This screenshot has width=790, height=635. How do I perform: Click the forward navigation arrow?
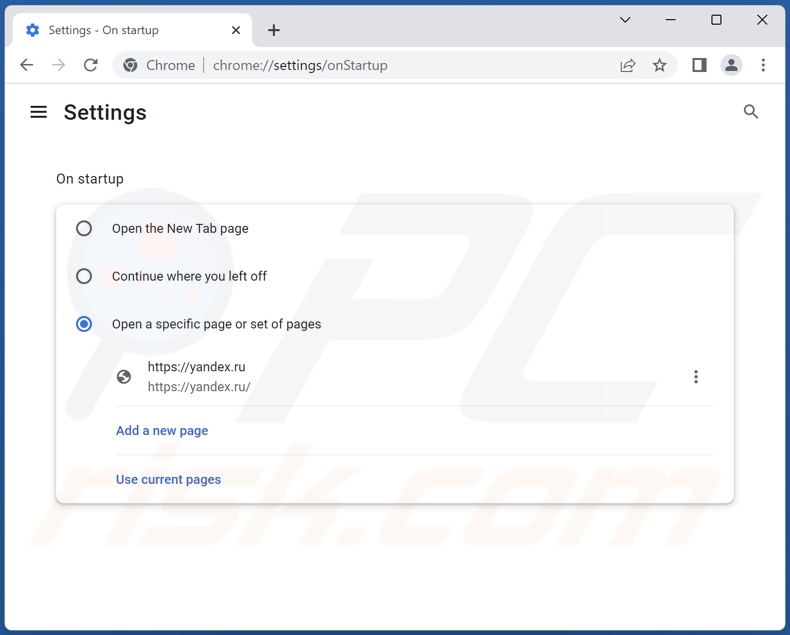tap(58, 65)
